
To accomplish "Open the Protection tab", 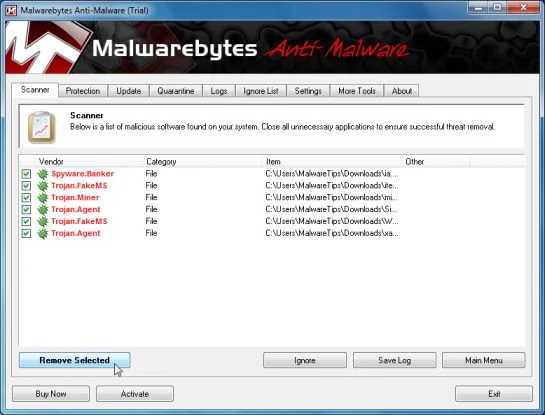I will (x=83, y=91).
